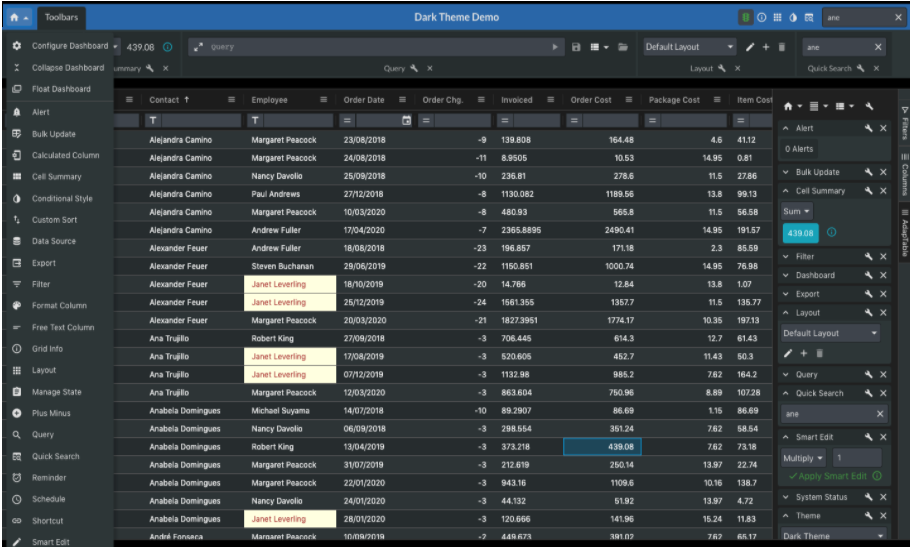
Task: Run the query with the play arrow
Action: tap(555, 47)
